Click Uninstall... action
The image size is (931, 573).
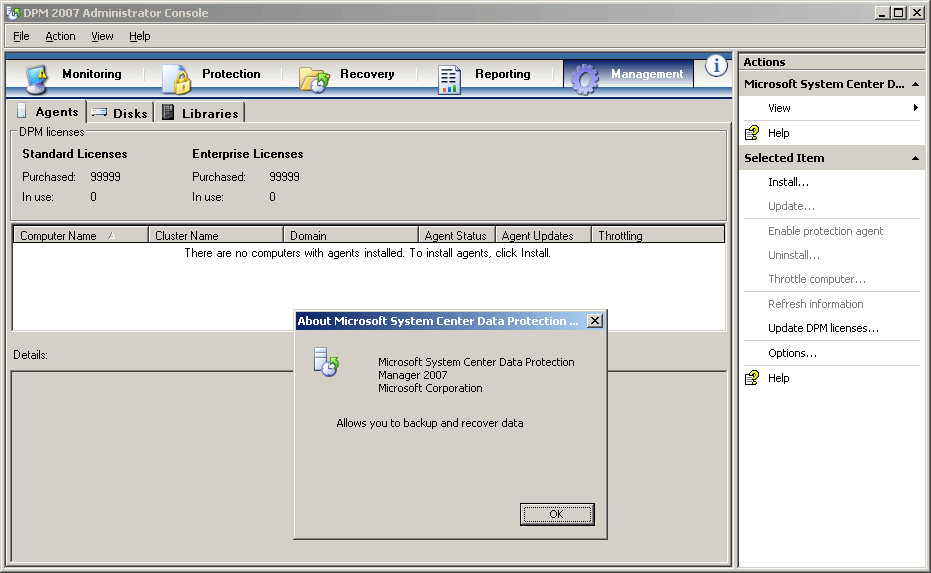tap(793, 255)
